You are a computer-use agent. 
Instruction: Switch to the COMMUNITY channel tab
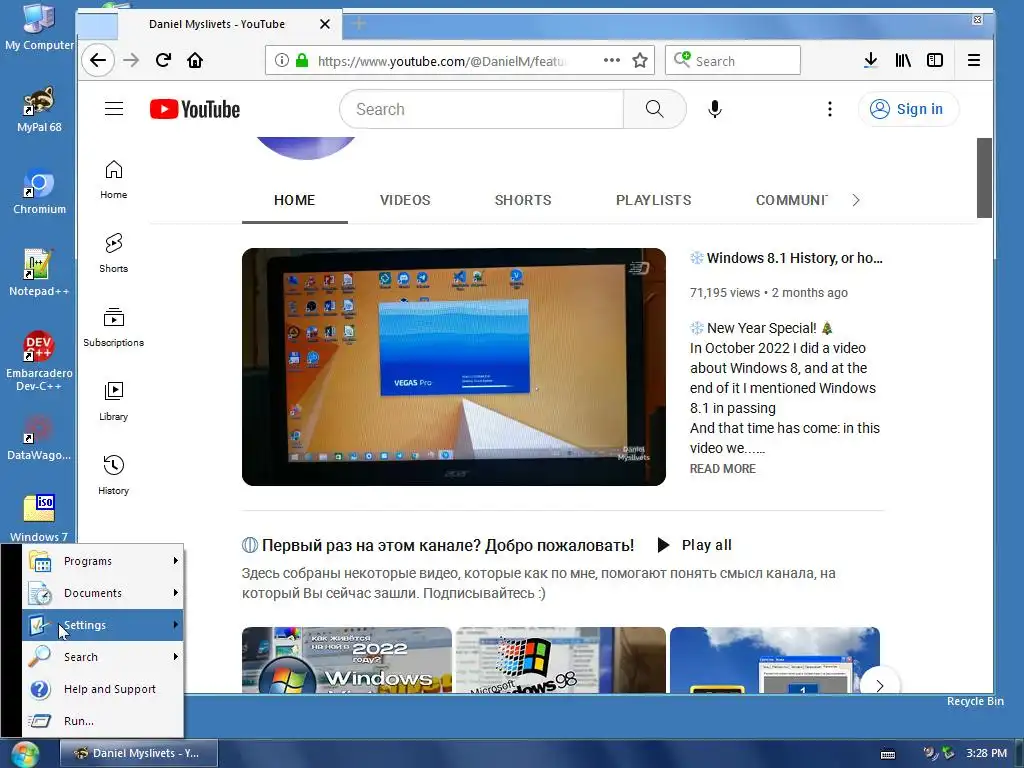792,200
